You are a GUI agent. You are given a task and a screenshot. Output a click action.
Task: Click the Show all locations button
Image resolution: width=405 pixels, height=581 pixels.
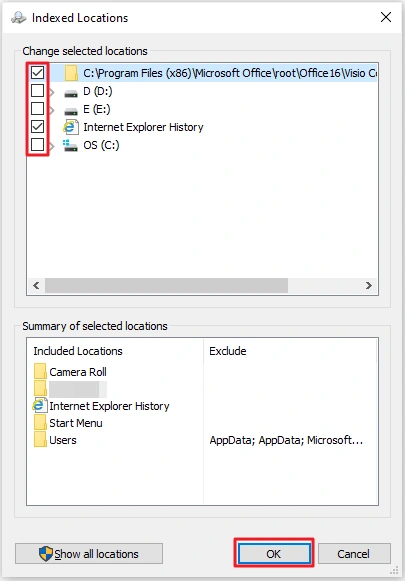(89, 554)
